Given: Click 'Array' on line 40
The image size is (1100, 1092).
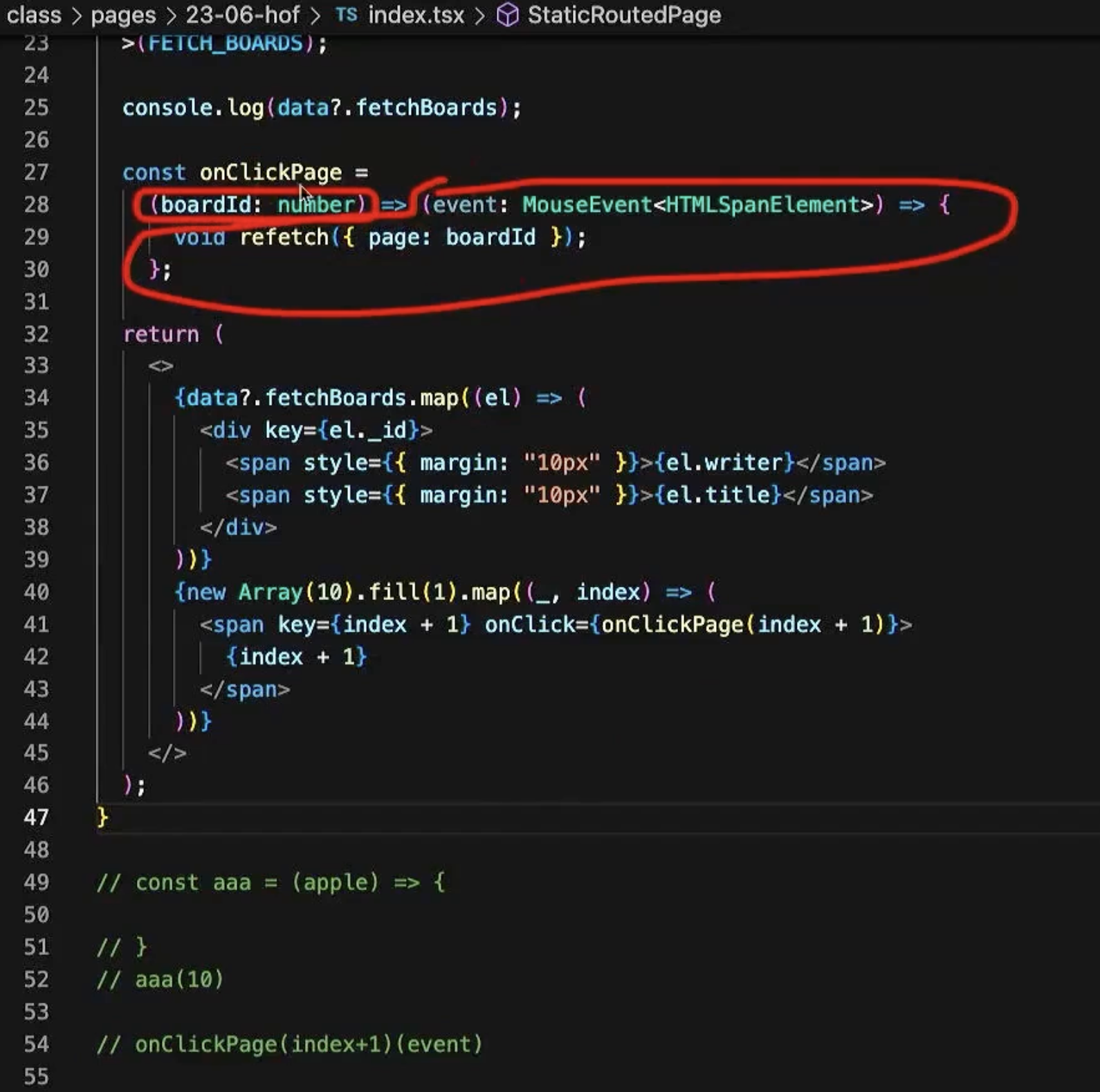Looking at the screenshot, I should [271, 592].
